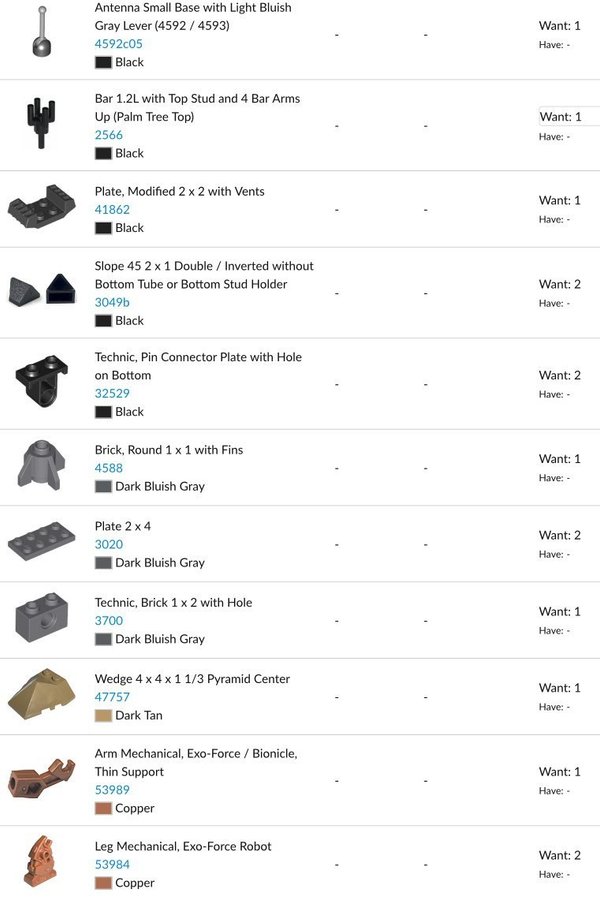
Task: Follow the 41862 part link
Action: [x=112, y=210]
